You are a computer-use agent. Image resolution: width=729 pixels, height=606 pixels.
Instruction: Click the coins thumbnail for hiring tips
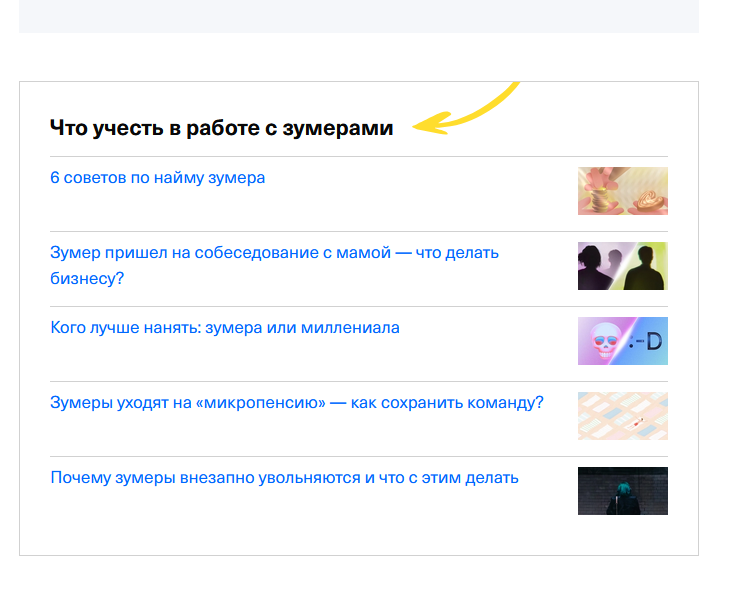click(x=622, y=191)
